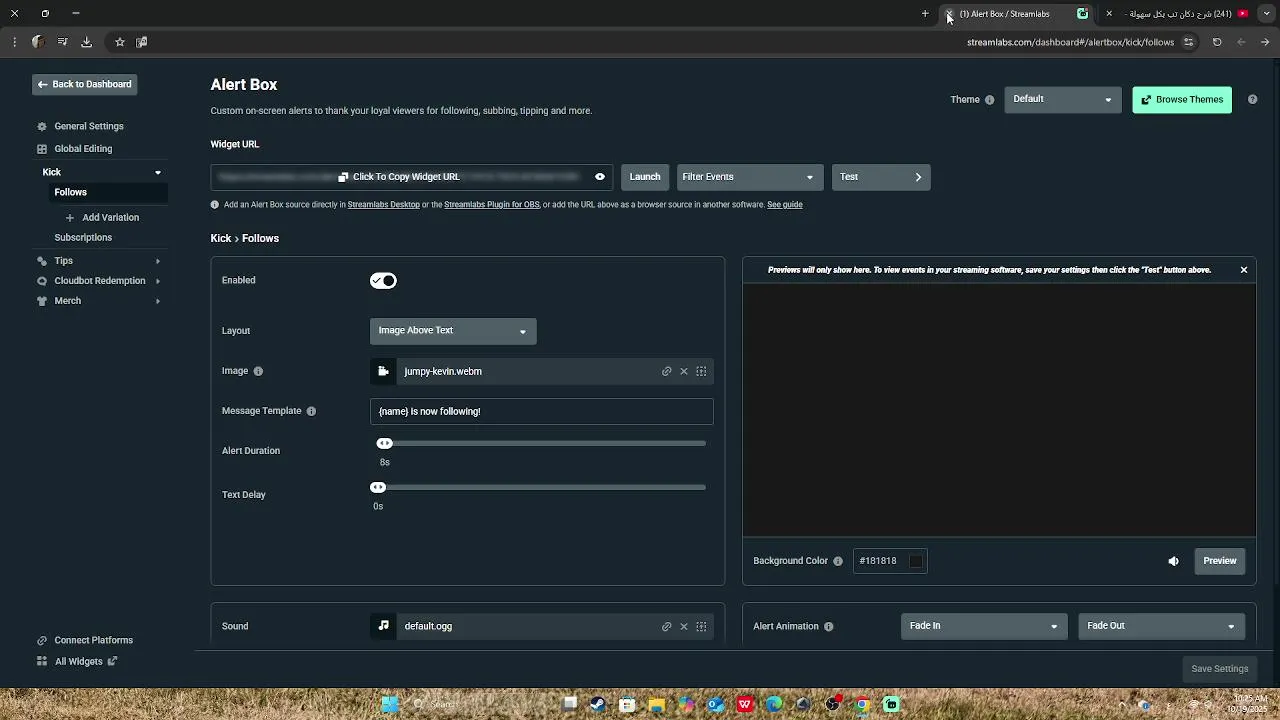This screenshot has height=720, width=1280.
Task: Click Add Variation
Action: pyautogui.click(x=102, y=217)
